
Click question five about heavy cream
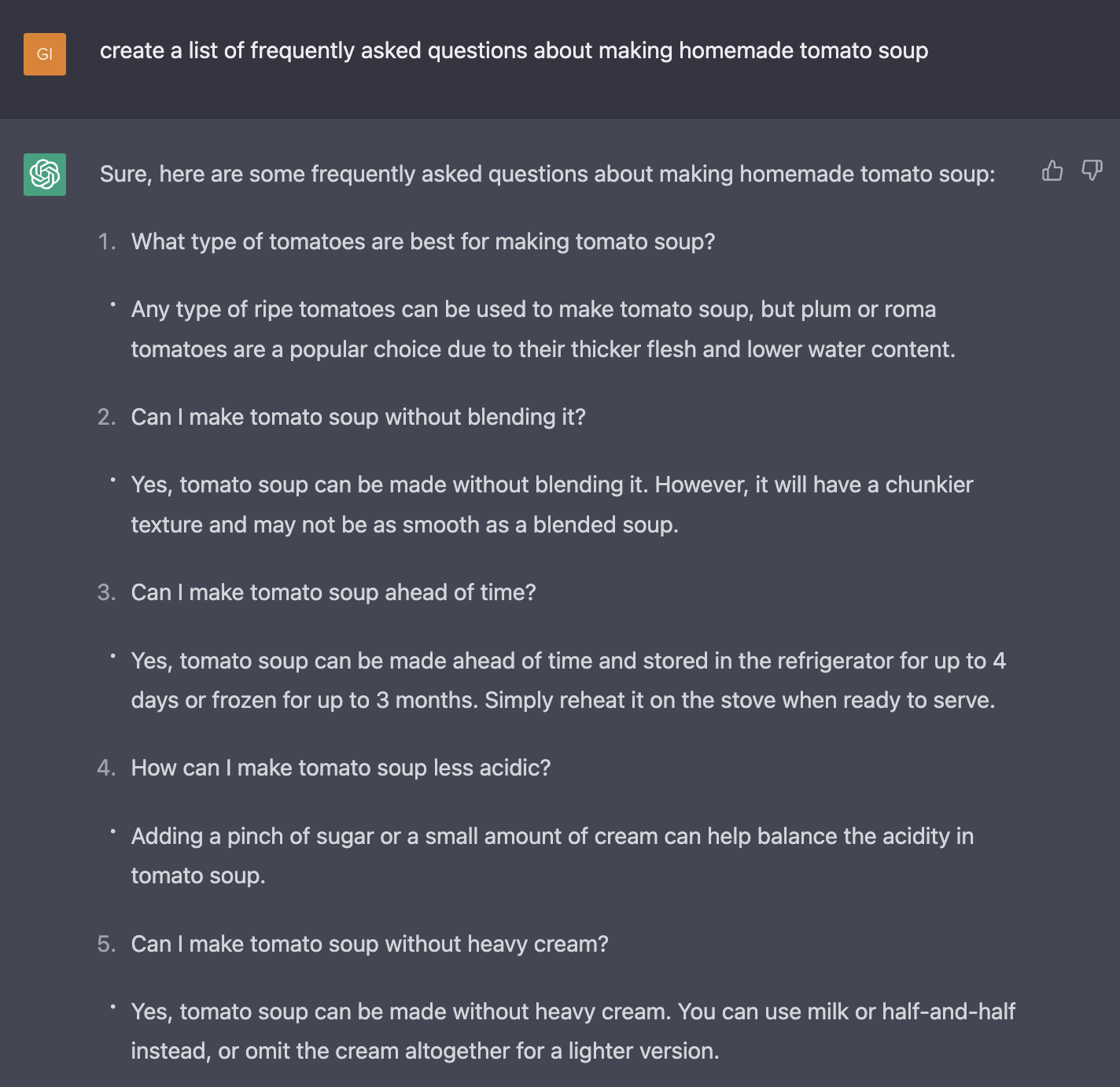point(370,944)
